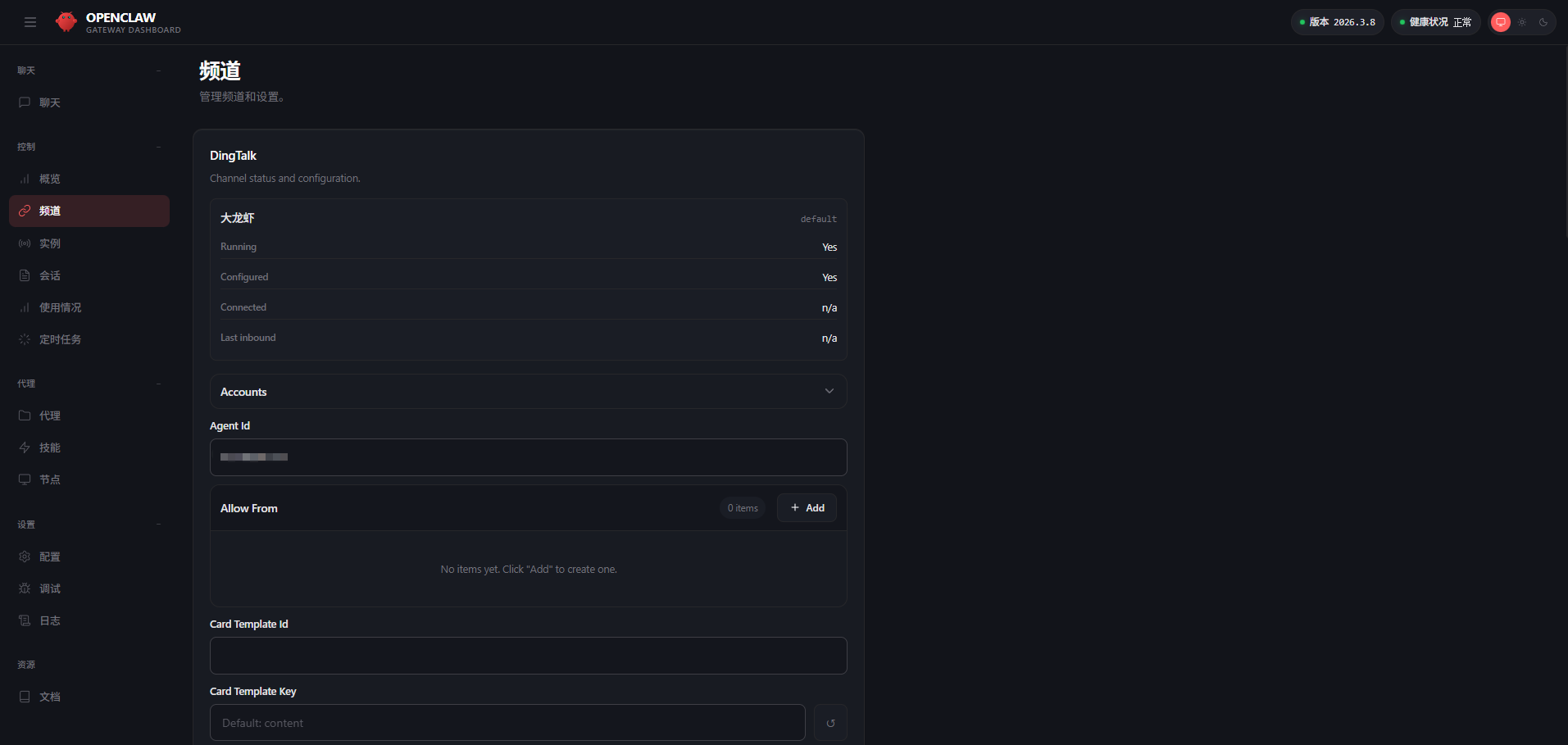Collapse the 聊天 sidebar section

pyautogui.click(x=89, y=70)
